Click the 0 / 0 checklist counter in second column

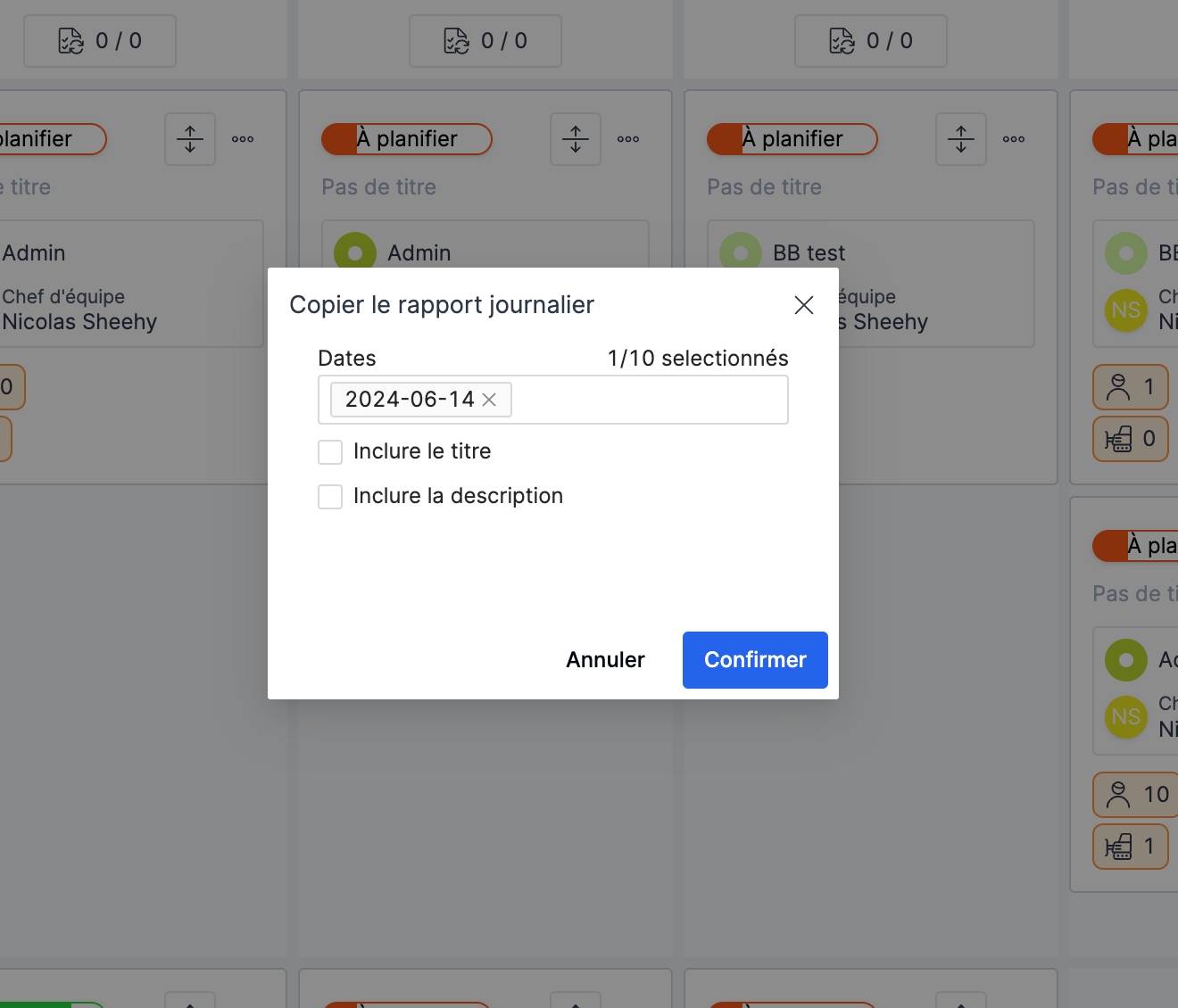tap(485, 41)
